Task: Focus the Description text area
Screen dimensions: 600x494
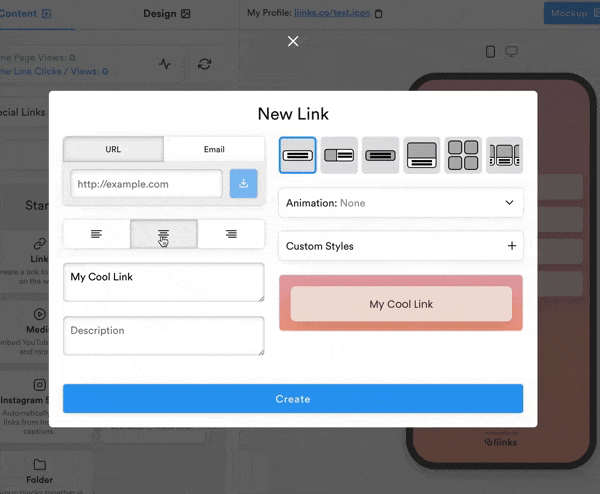Action: pyautogui.click(x=163, y=336)
